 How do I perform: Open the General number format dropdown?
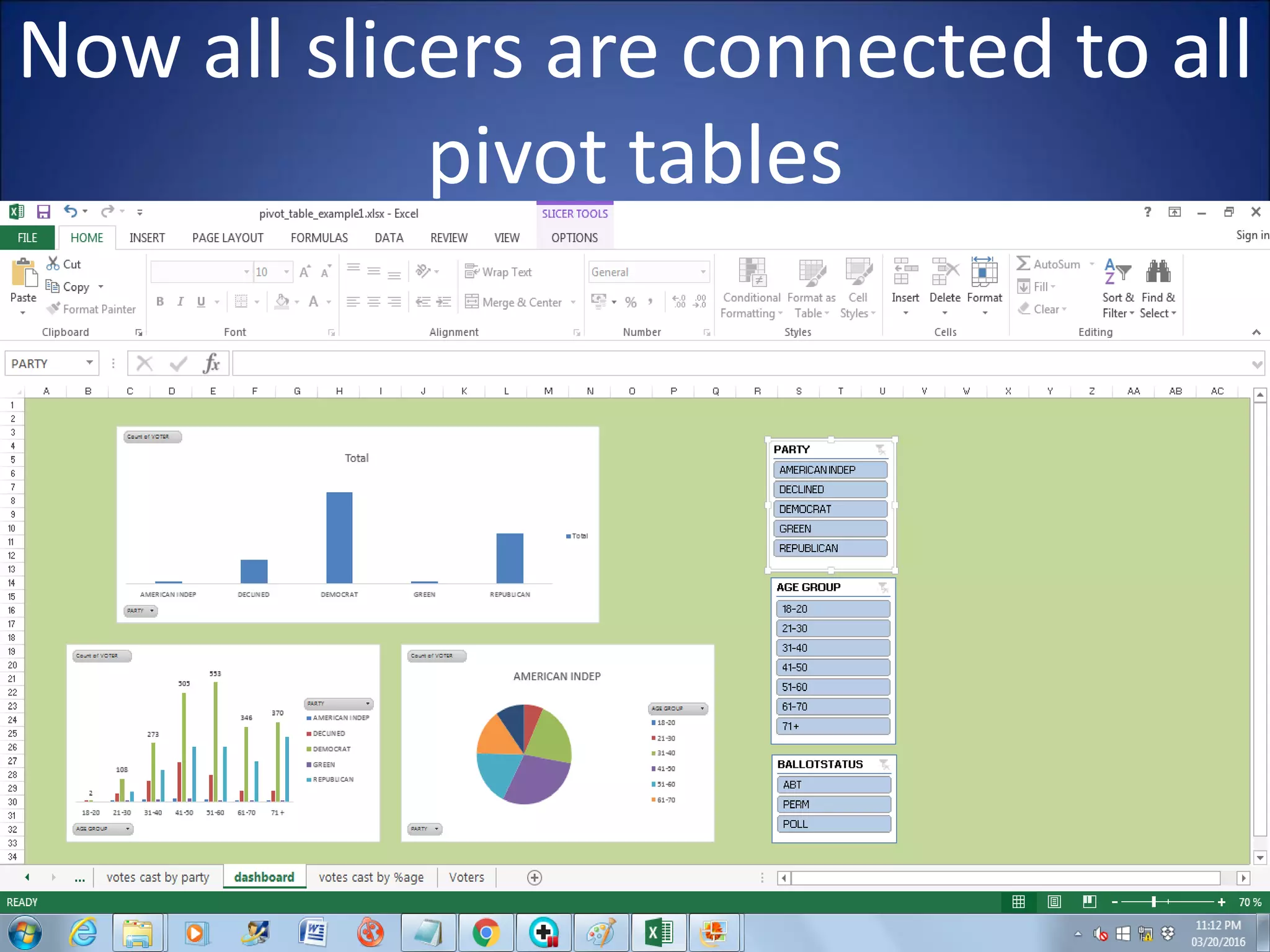point(703,271)
